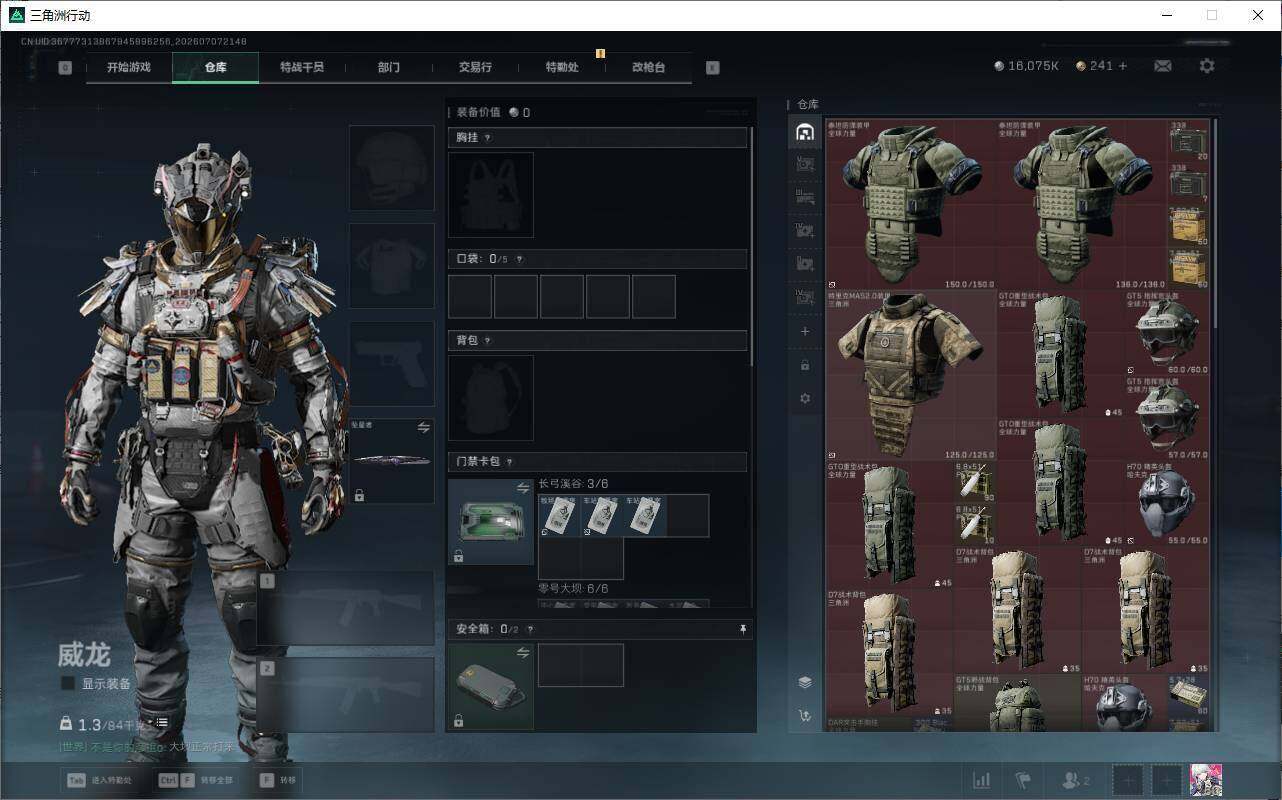Click the first empty pocket slot
The image size is (1282, 800).
pos(470,297)
